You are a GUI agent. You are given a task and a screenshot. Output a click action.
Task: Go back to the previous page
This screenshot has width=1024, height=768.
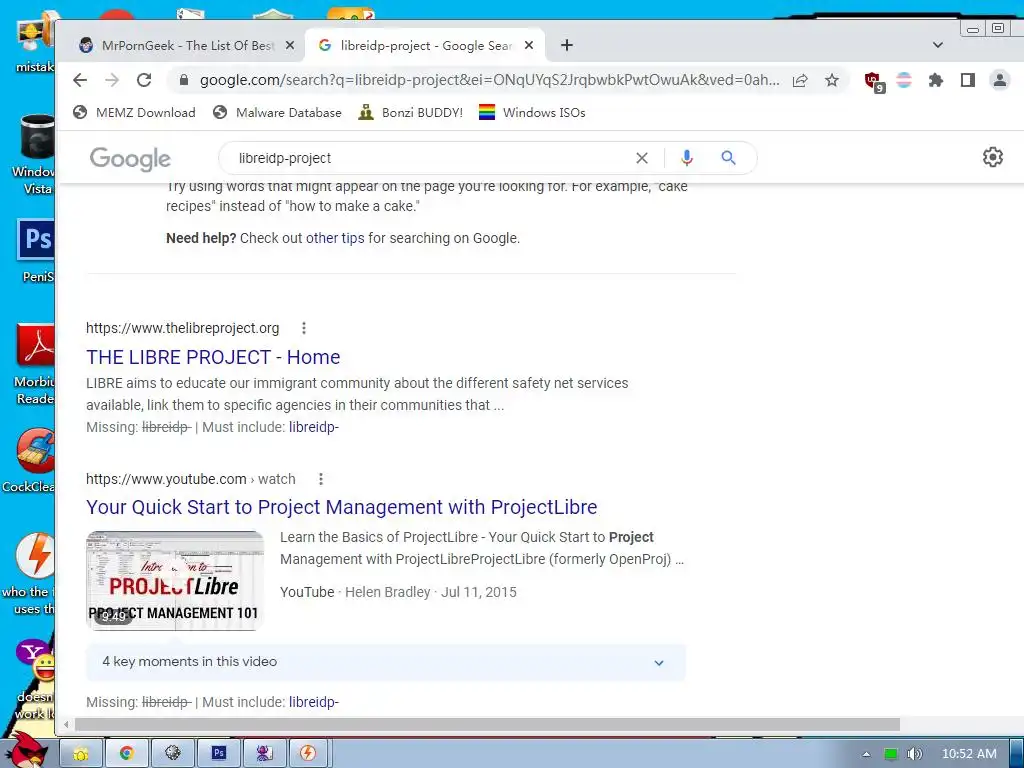(x=80, y=80)
